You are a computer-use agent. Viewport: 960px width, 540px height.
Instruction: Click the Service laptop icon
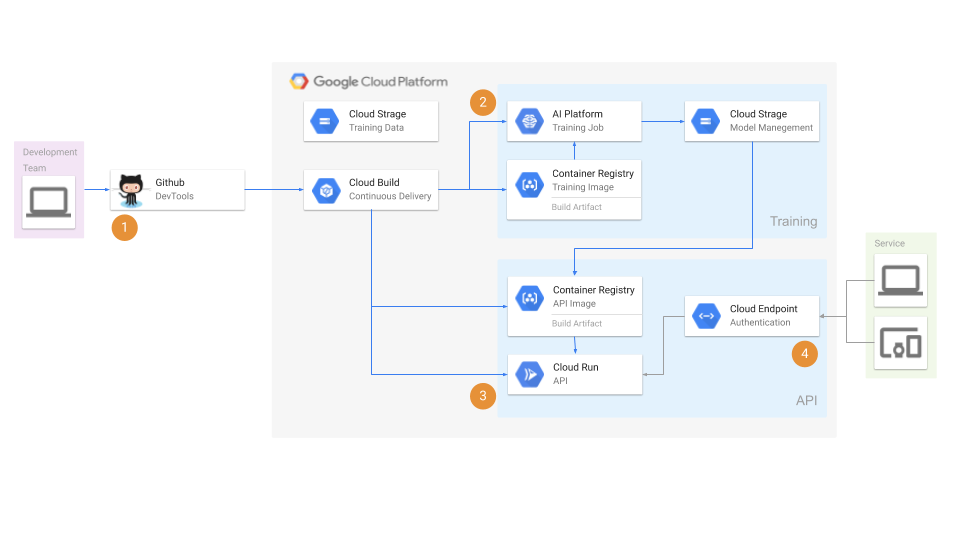click(901, 280)
